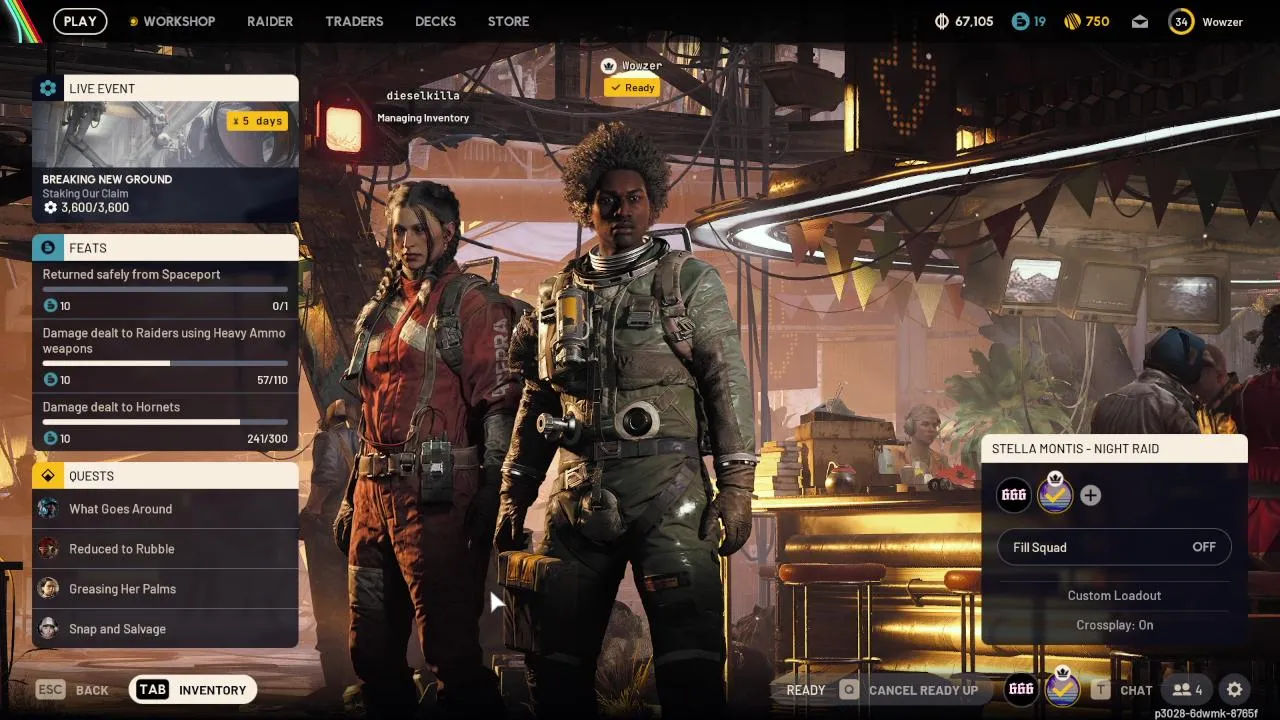Open the PLAY menu
Screen dimensions: 1280x720
[x=80, y=21]
